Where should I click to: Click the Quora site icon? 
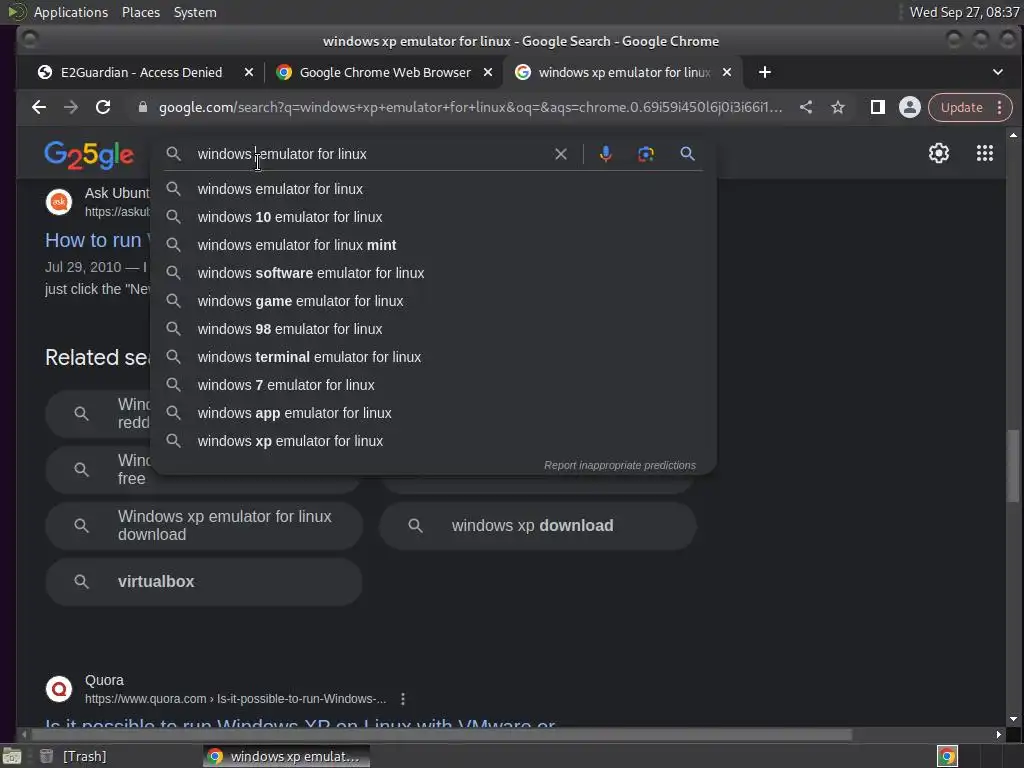point(59,689)
